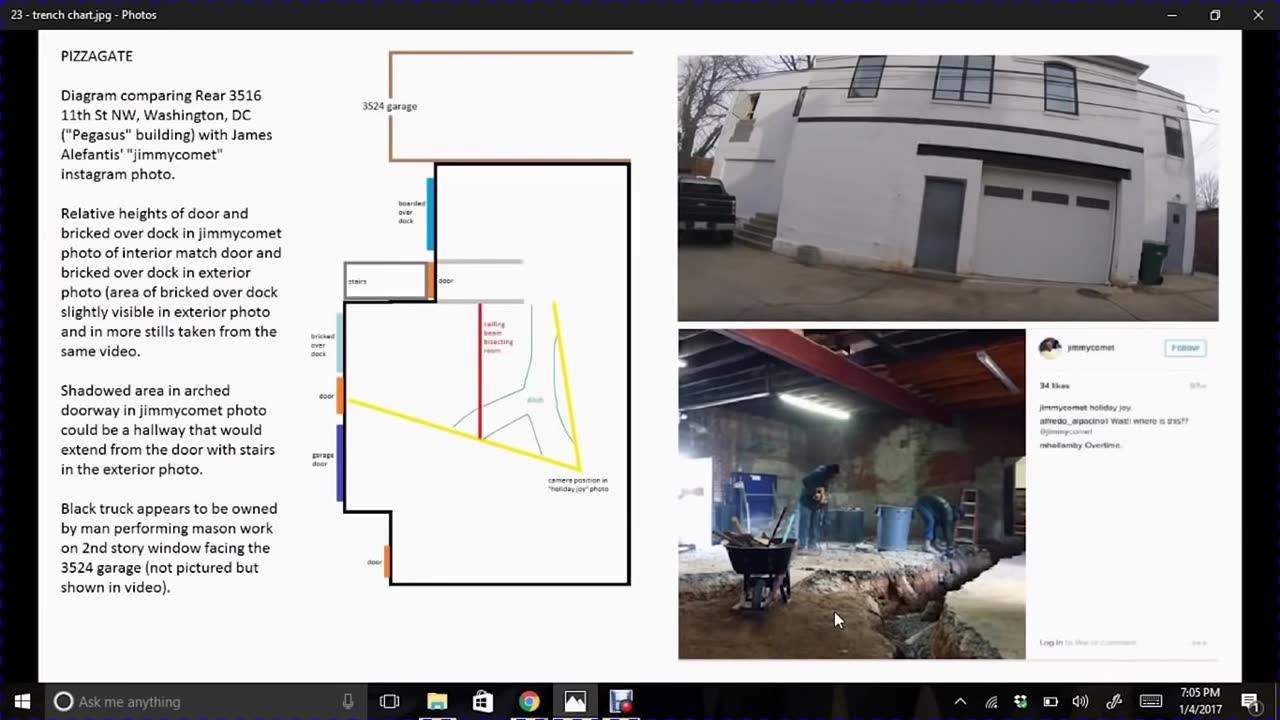1280x720 pixels.
Task: Click the '23 - trench chart.jpg - Photos' title
Action: pos(83,15)
